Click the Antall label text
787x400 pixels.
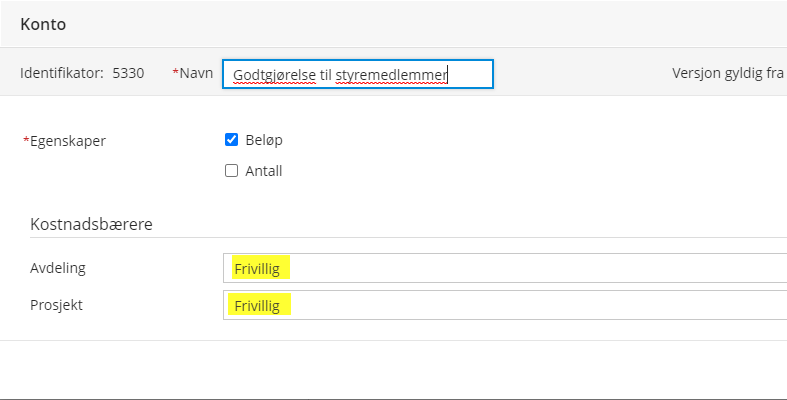[x=264, y=171]
